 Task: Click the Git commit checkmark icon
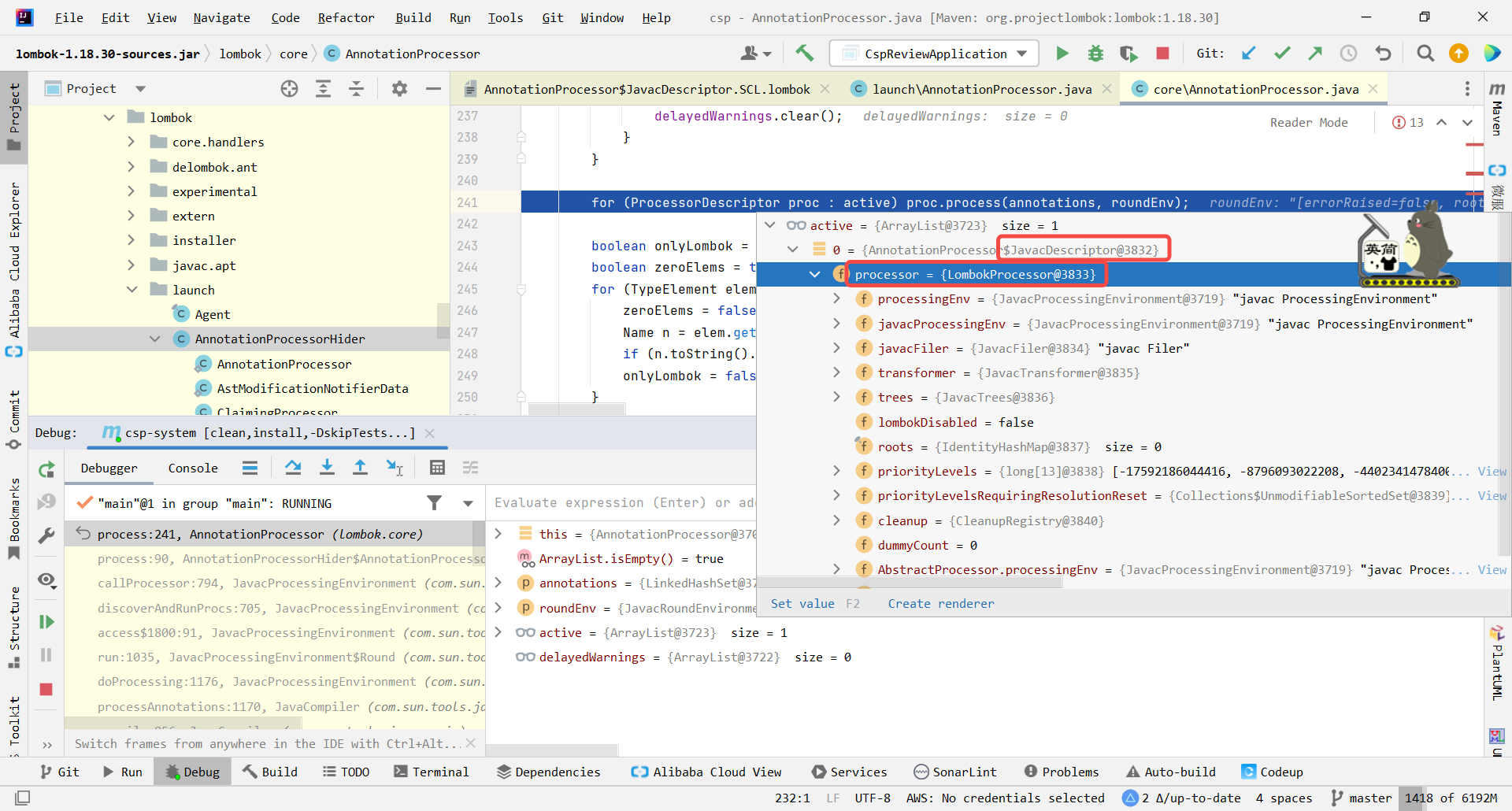coord(1282,53)
